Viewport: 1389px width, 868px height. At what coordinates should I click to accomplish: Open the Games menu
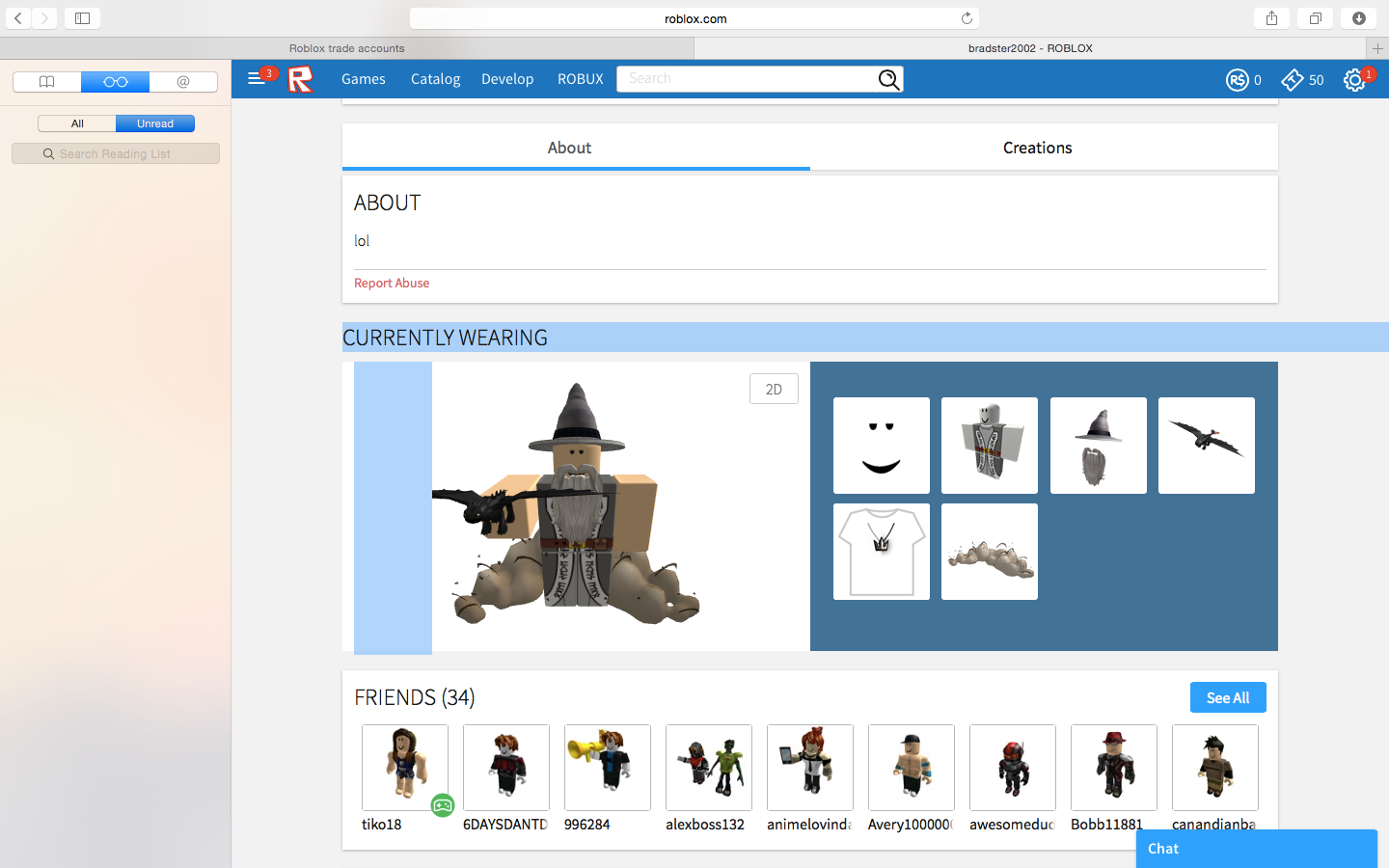point(364,79)
